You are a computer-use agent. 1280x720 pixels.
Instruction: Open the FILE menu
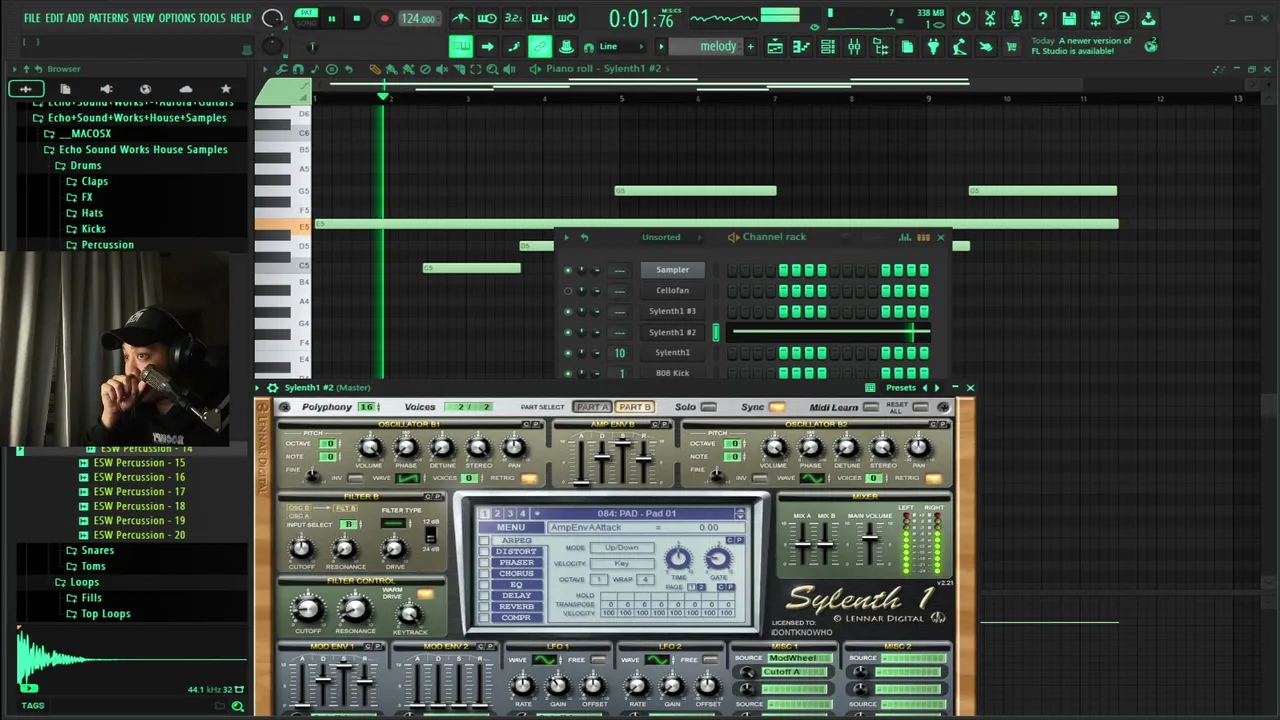(x=32, y=18)
